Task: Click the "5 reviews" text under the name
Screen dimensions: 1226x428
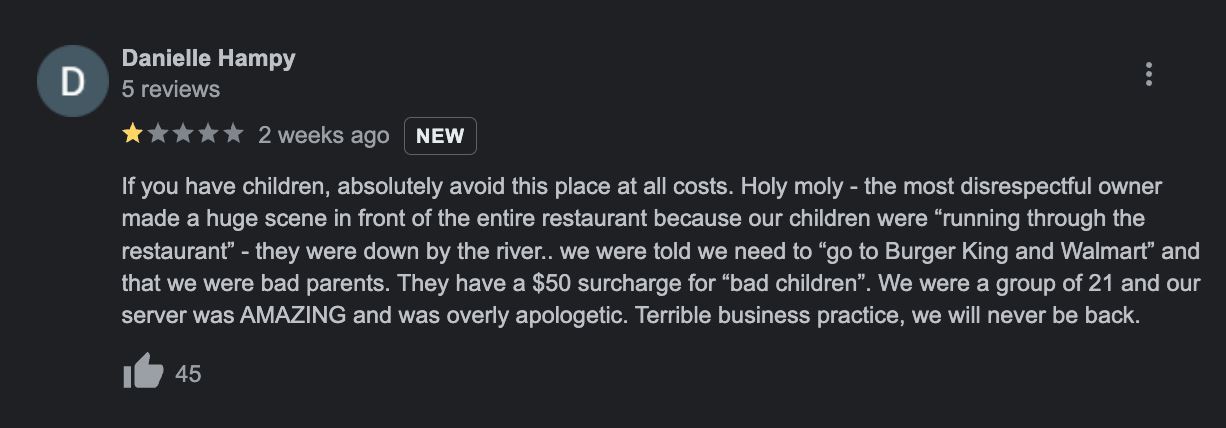Action: click(x=170, y=89)
